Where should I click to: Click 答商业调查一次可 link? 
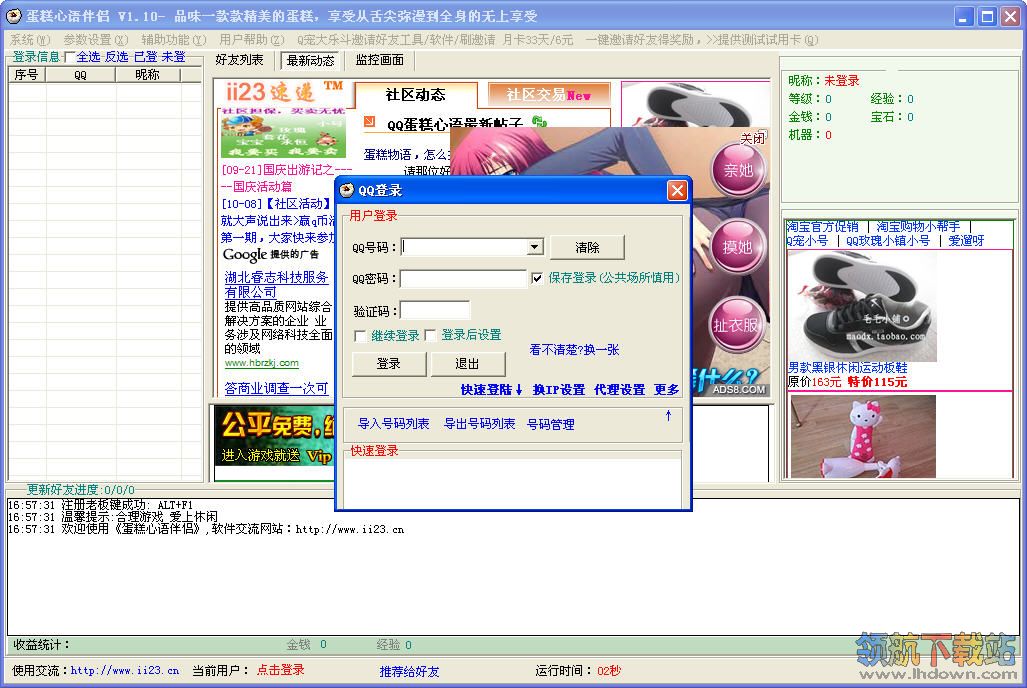point(276,388)
